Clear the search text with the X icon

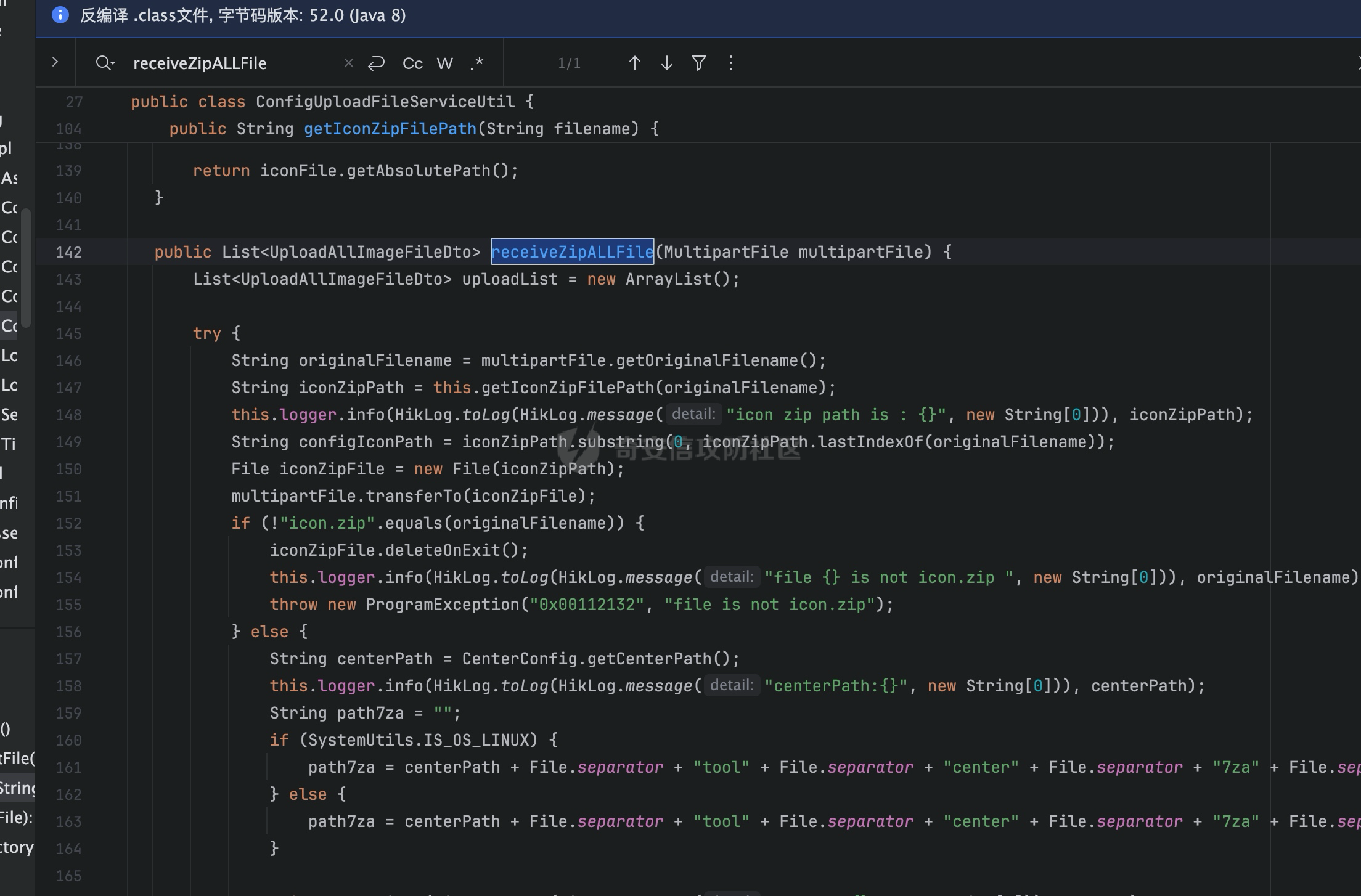click(349, 63)
